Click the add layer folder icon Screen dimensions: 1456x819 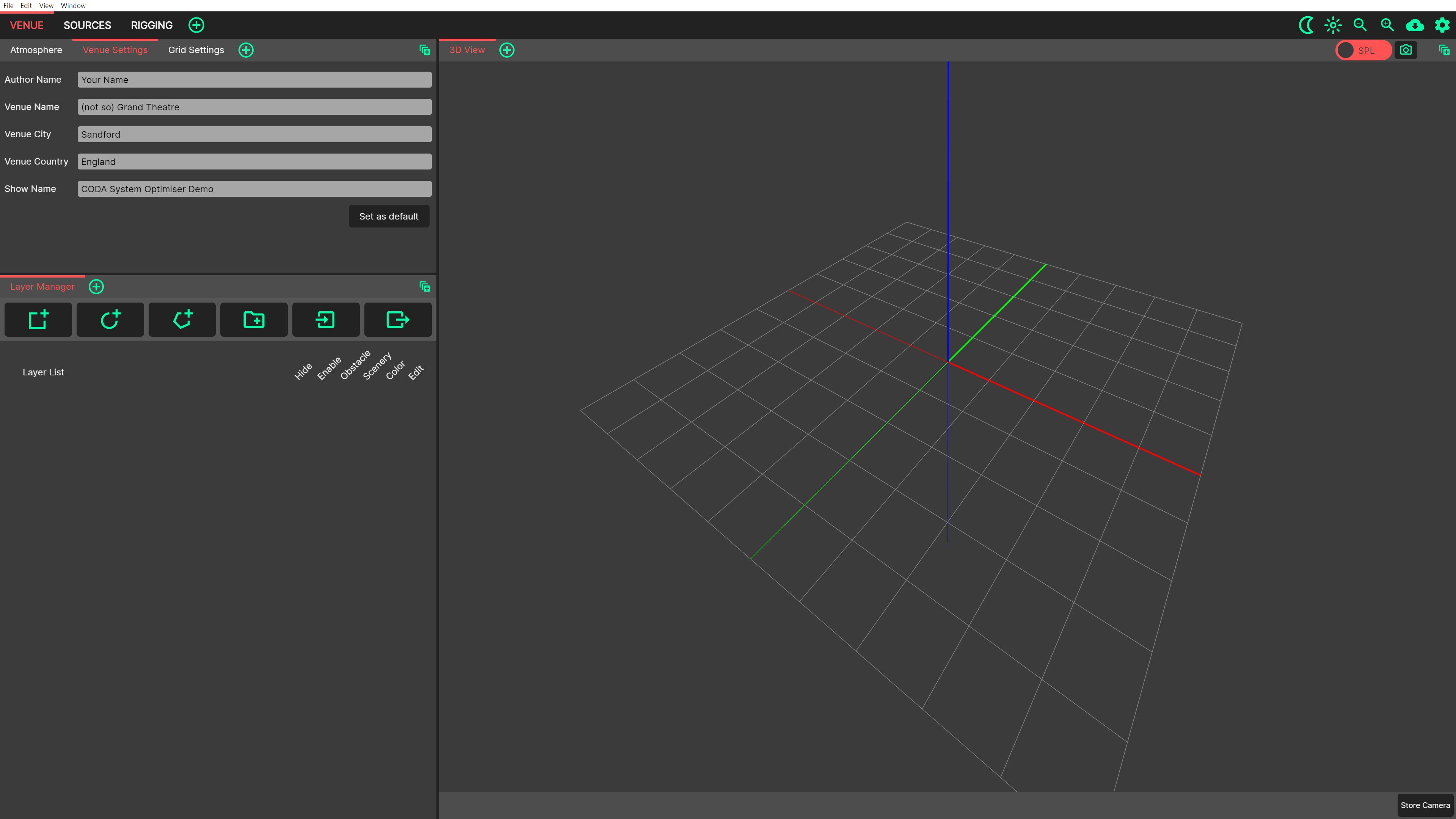tap(254, 319)
